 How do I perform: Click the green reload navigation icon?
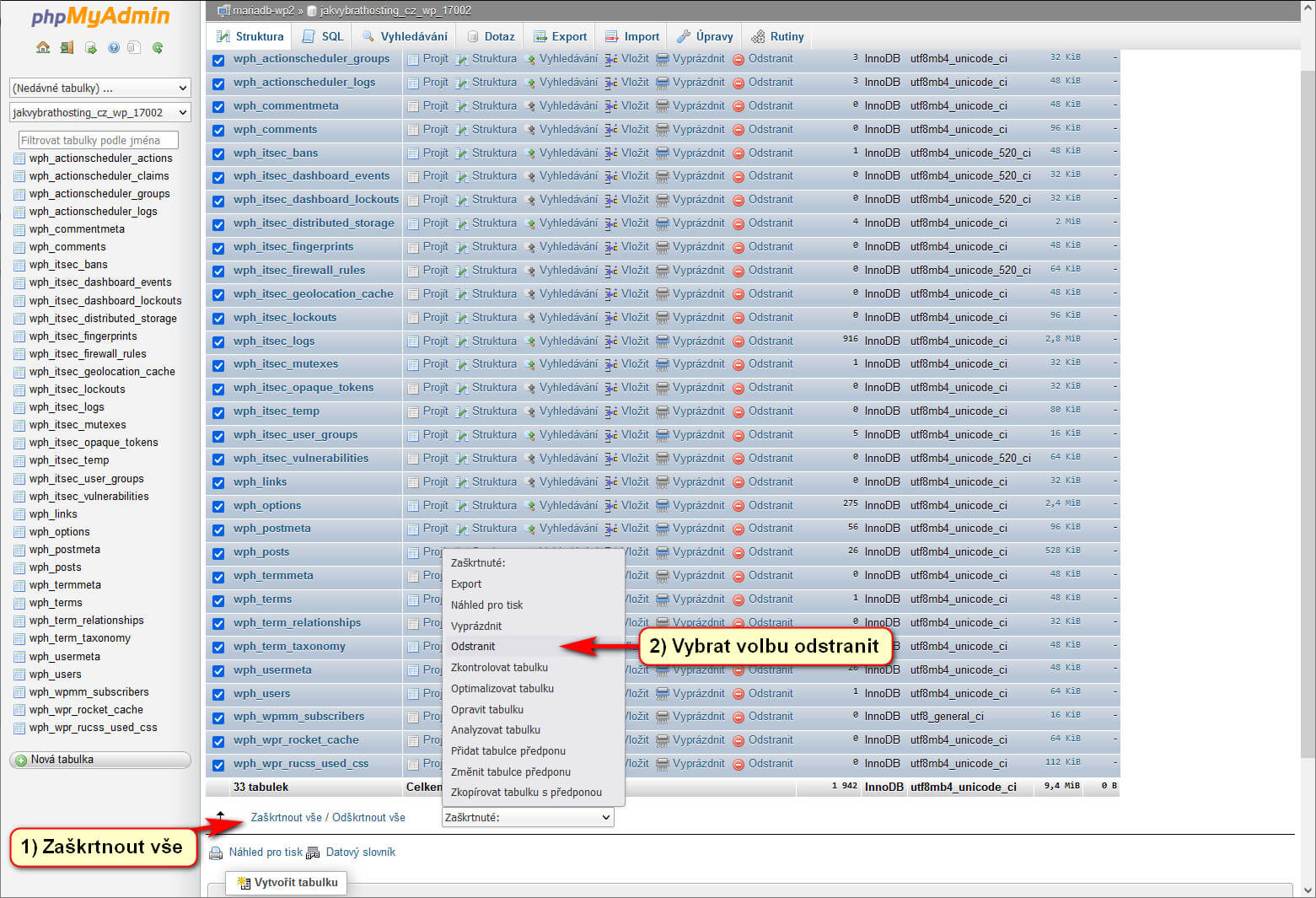(158, 47)
